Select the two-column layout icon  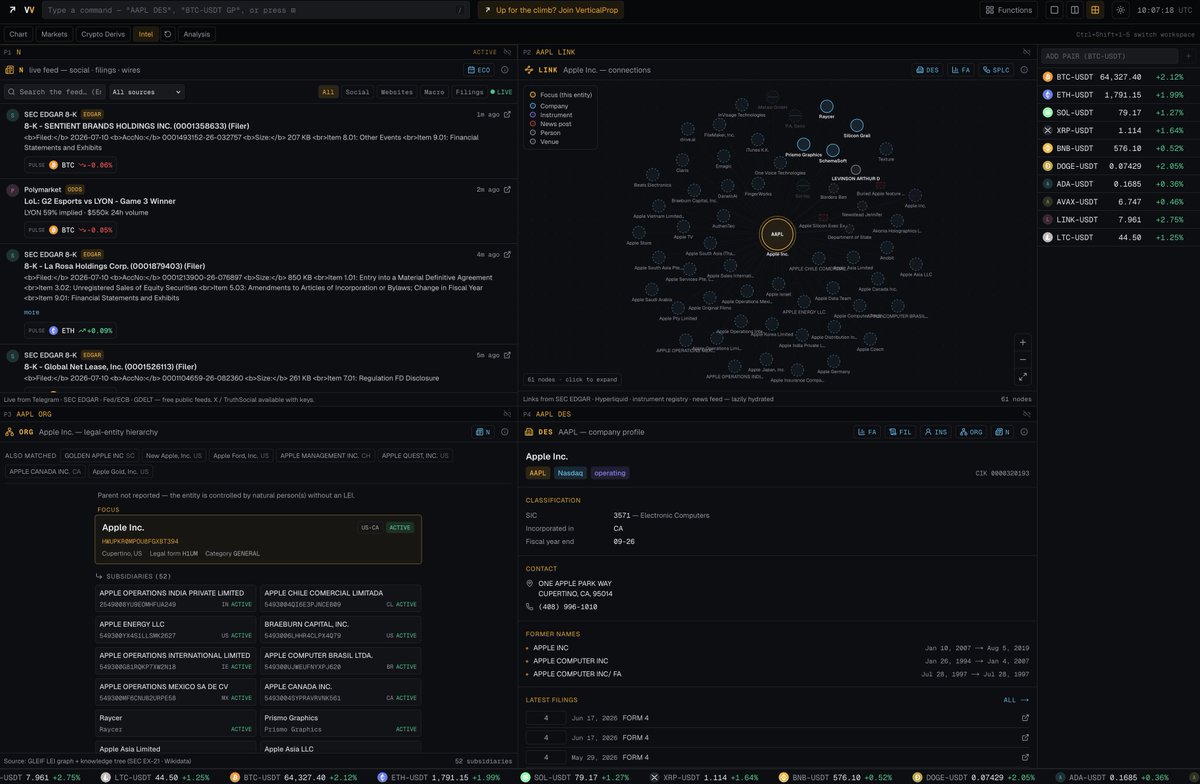click(1075, 10)
